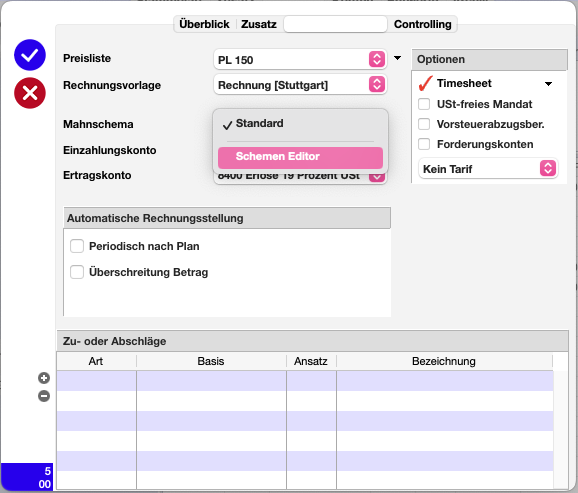Expand the Timesheet option arrow
This screenshot has width=578, height=493.
pyautogui.click(x=549, y=84)
